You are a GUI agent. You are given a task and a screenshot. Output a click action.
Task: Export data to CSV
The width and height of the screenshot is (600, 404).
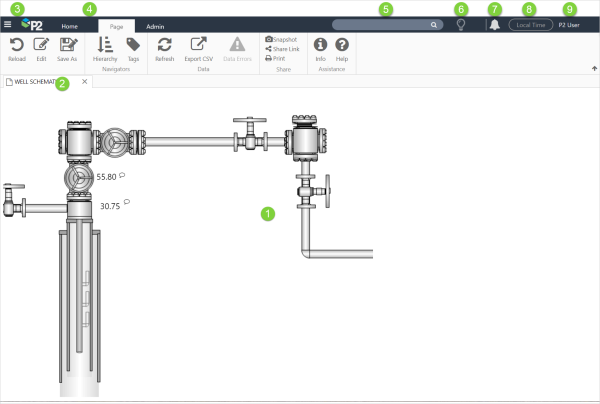click(x=198, y=45)
